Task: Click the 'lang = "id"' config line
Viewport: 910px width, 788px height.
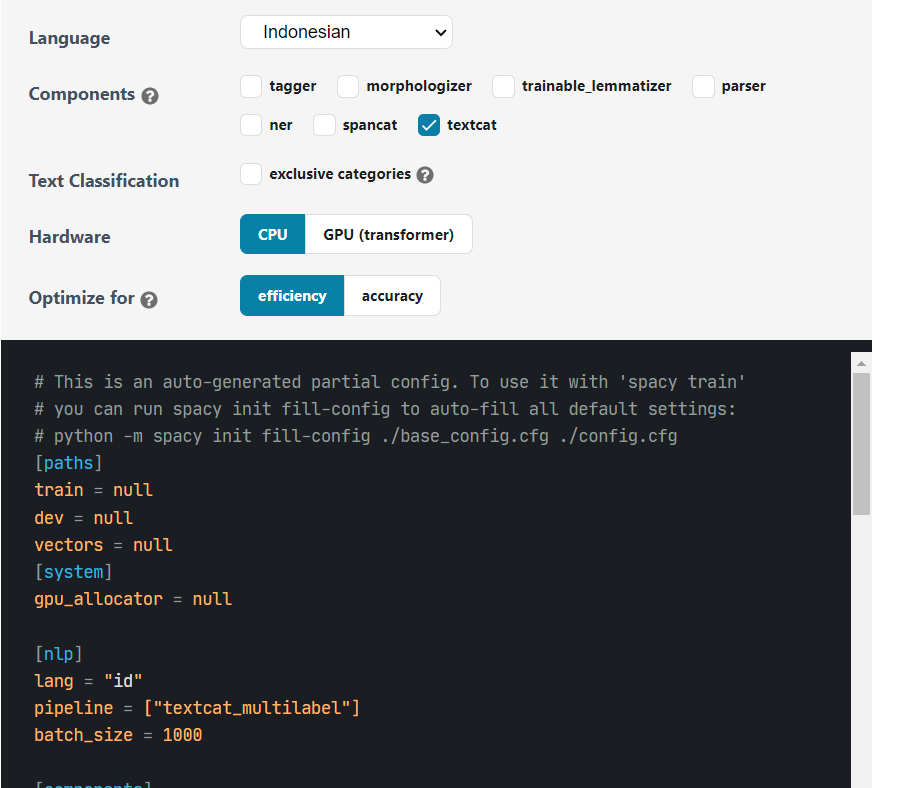Action: tap(88, 681)
